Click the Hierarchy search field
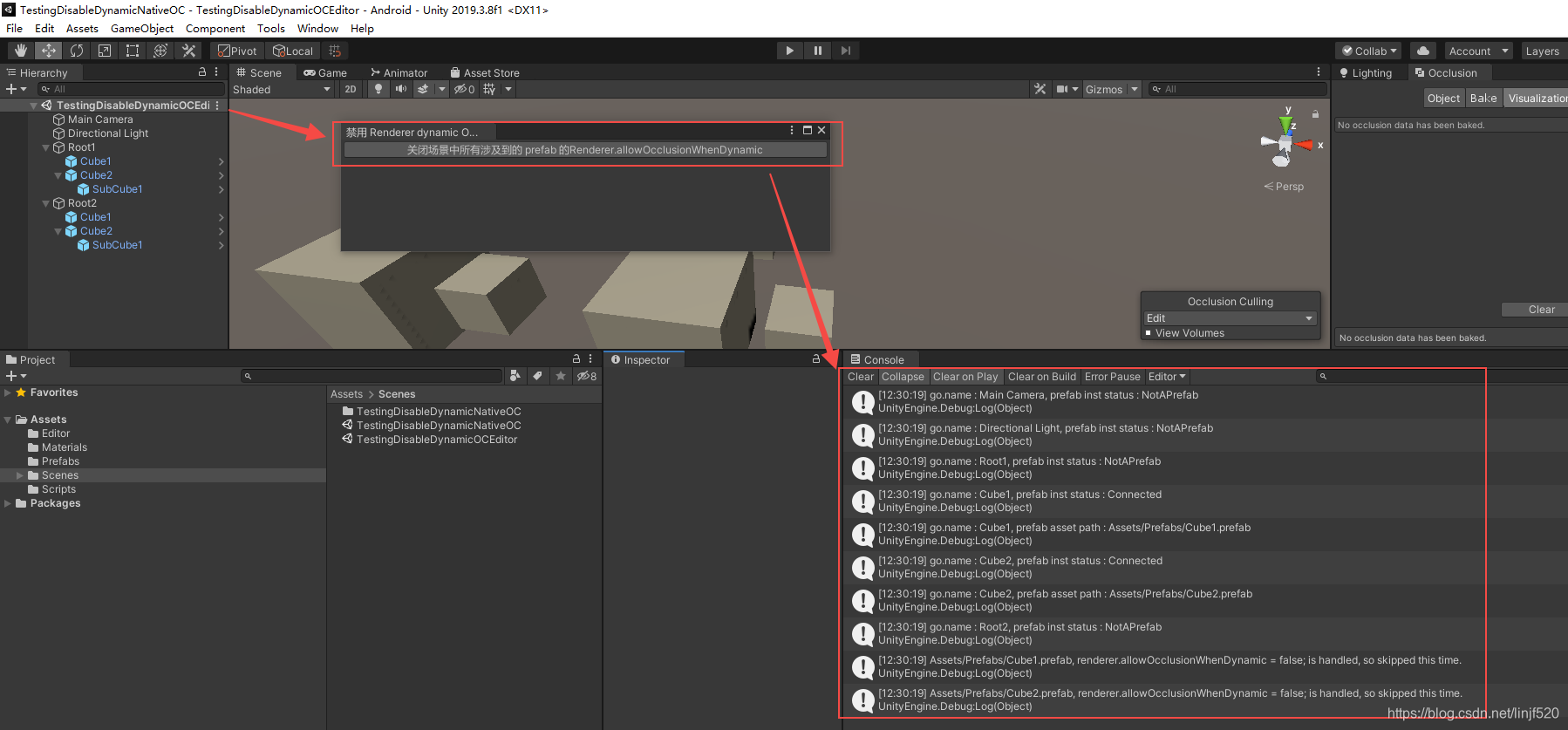Screen dimensions: 1568x730 [x=131, y=89]
